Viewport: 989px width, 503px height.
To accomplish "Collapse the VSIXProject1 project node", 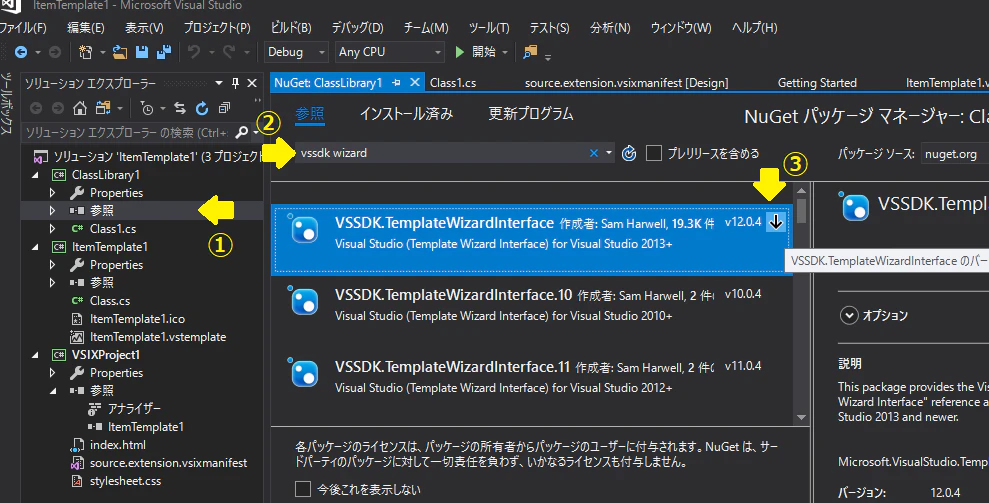I will [x=35, y=355].
